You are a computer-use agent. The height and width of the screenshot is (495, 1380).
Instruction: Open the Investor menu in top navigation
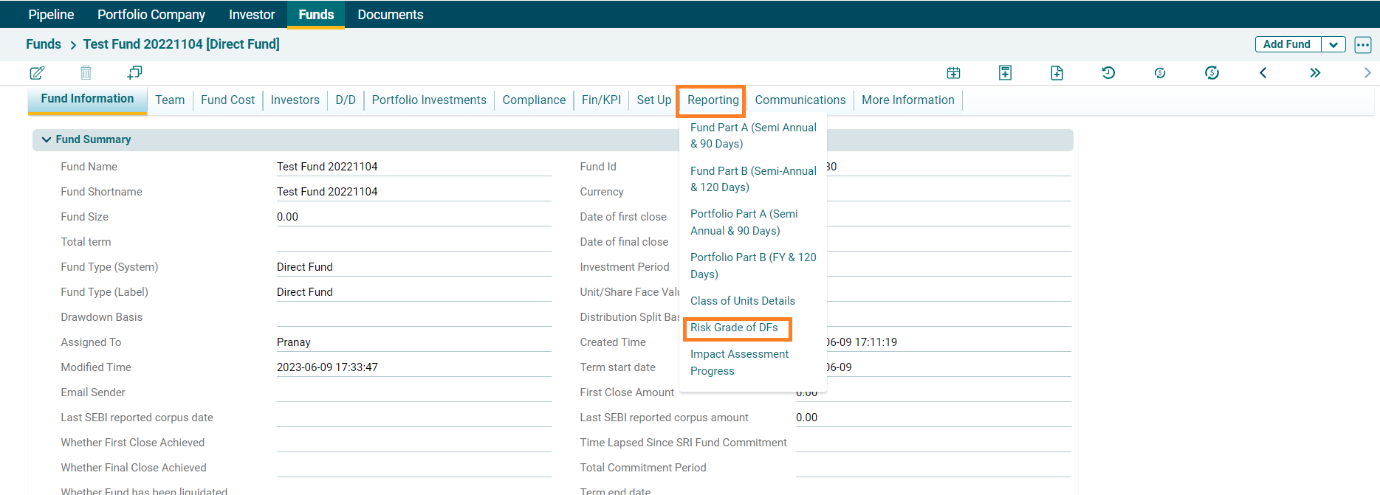click(251, 15)
